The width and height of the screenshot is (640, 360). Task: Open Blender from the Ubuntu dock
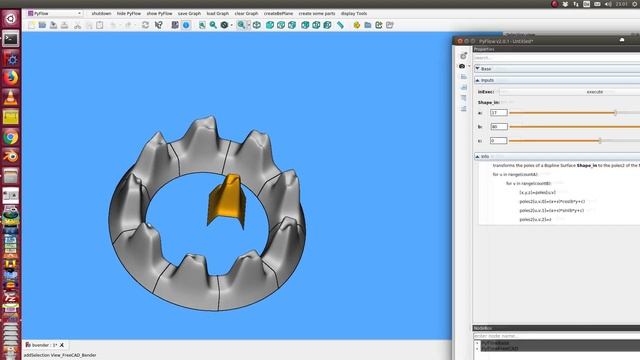pyautogui.click(x=11, y=157)
